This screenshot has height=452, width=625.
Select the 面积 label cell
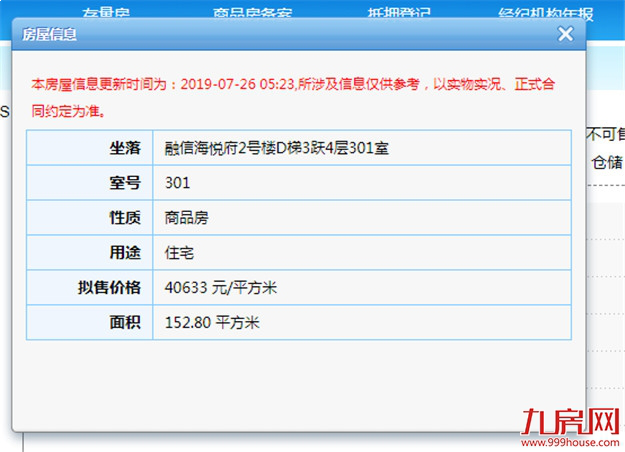90,322
